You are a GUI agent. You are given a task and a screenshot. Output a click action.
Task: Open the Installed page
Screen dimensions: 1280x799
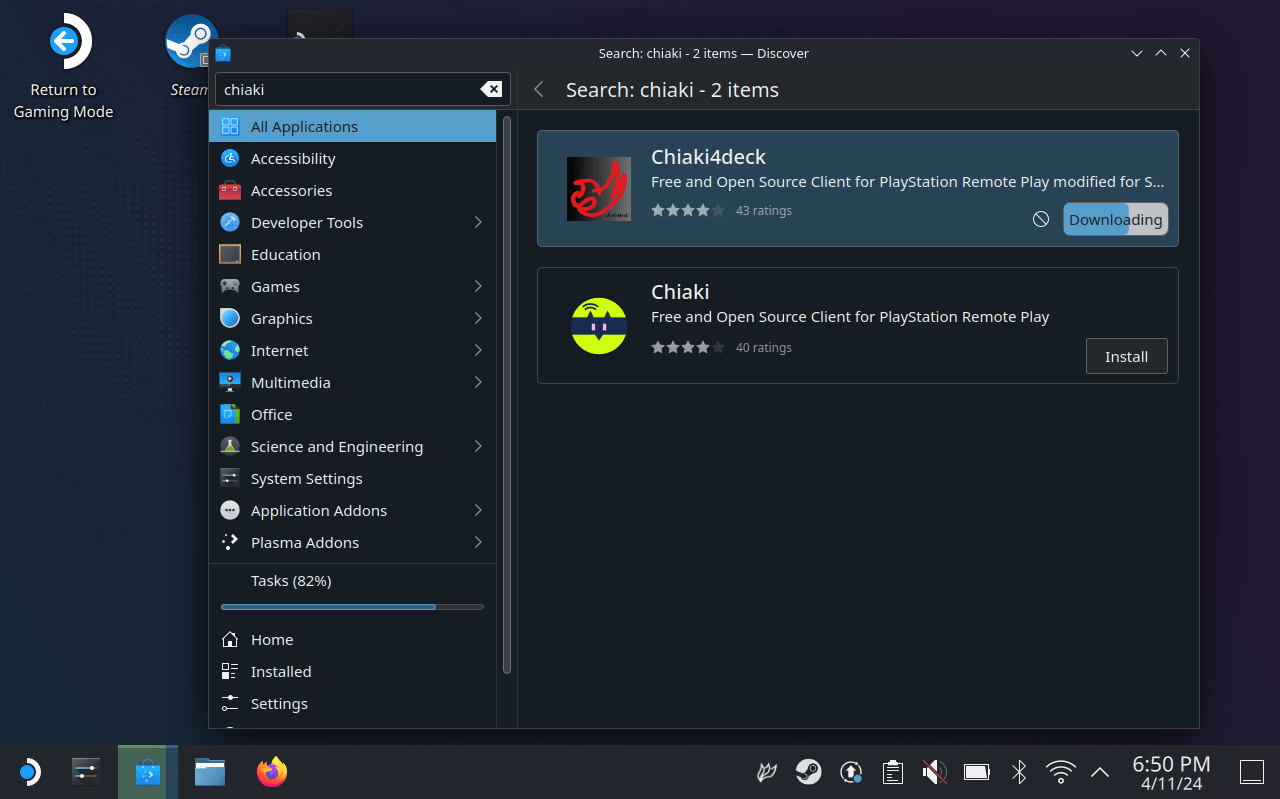352,672
